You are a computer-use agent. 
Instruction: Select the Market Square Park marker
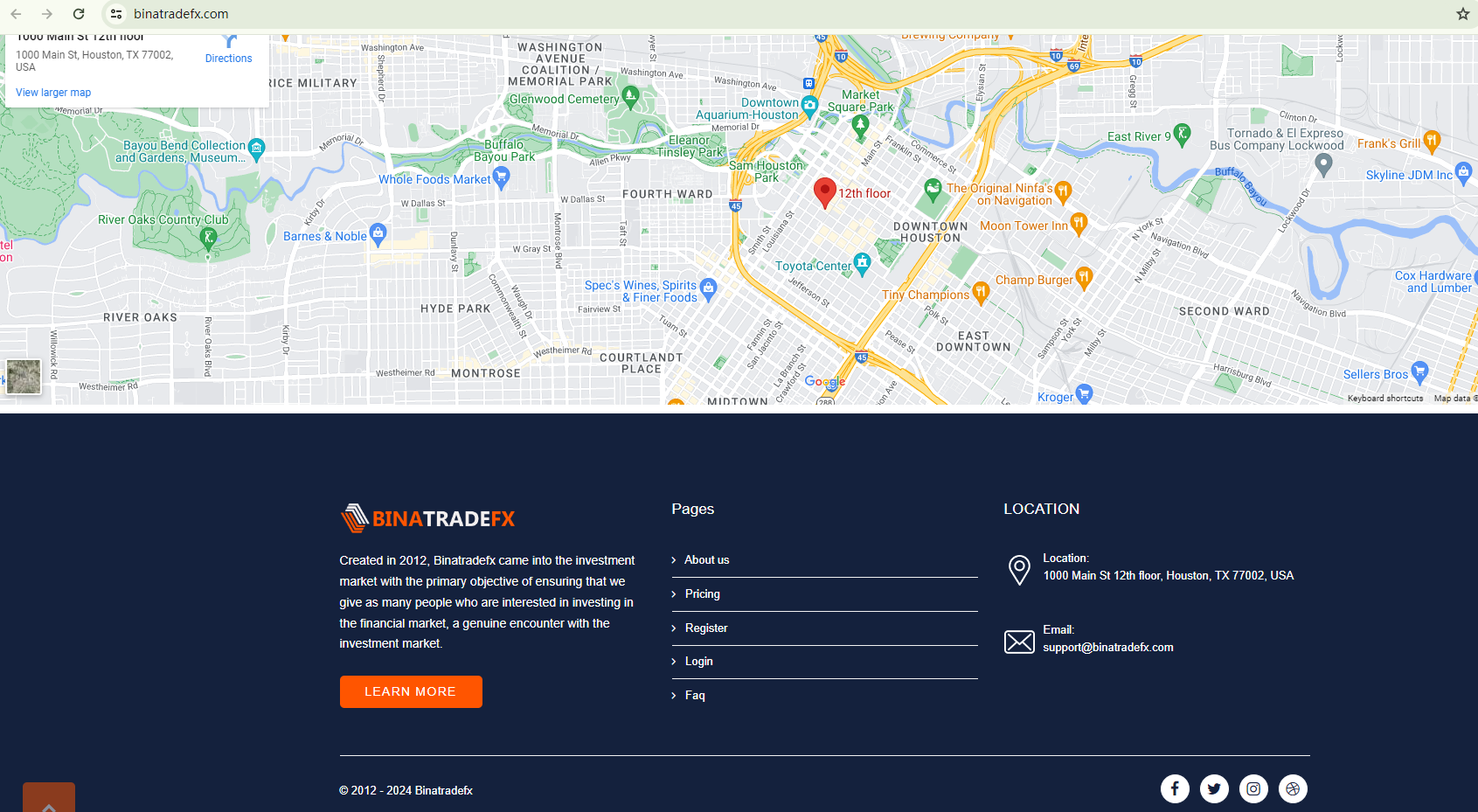tap(860, 127)
